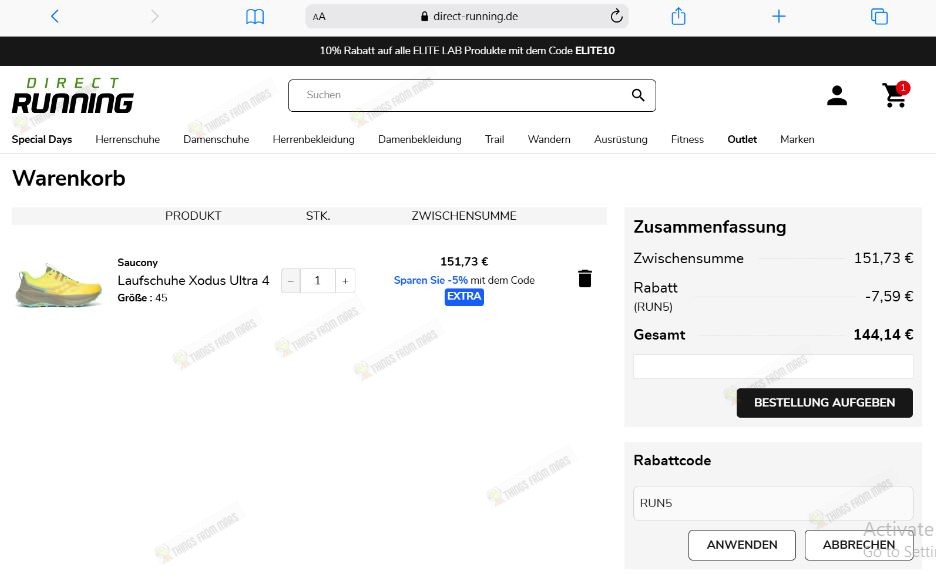
Task: Click the Saucony brand label
Action: 137,263
